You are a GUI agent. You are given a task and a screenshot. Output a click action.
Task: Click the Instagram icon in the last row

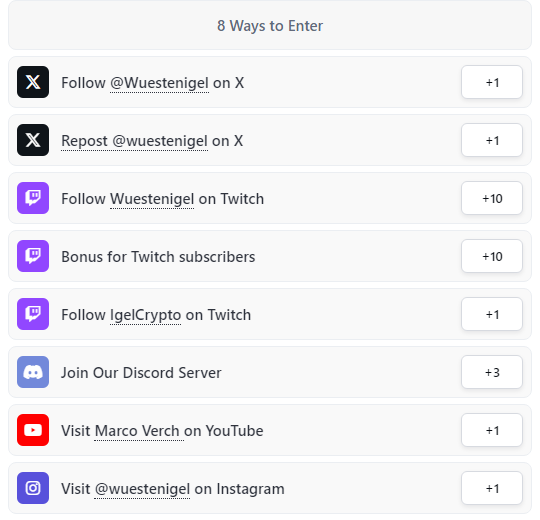(33, 488)
